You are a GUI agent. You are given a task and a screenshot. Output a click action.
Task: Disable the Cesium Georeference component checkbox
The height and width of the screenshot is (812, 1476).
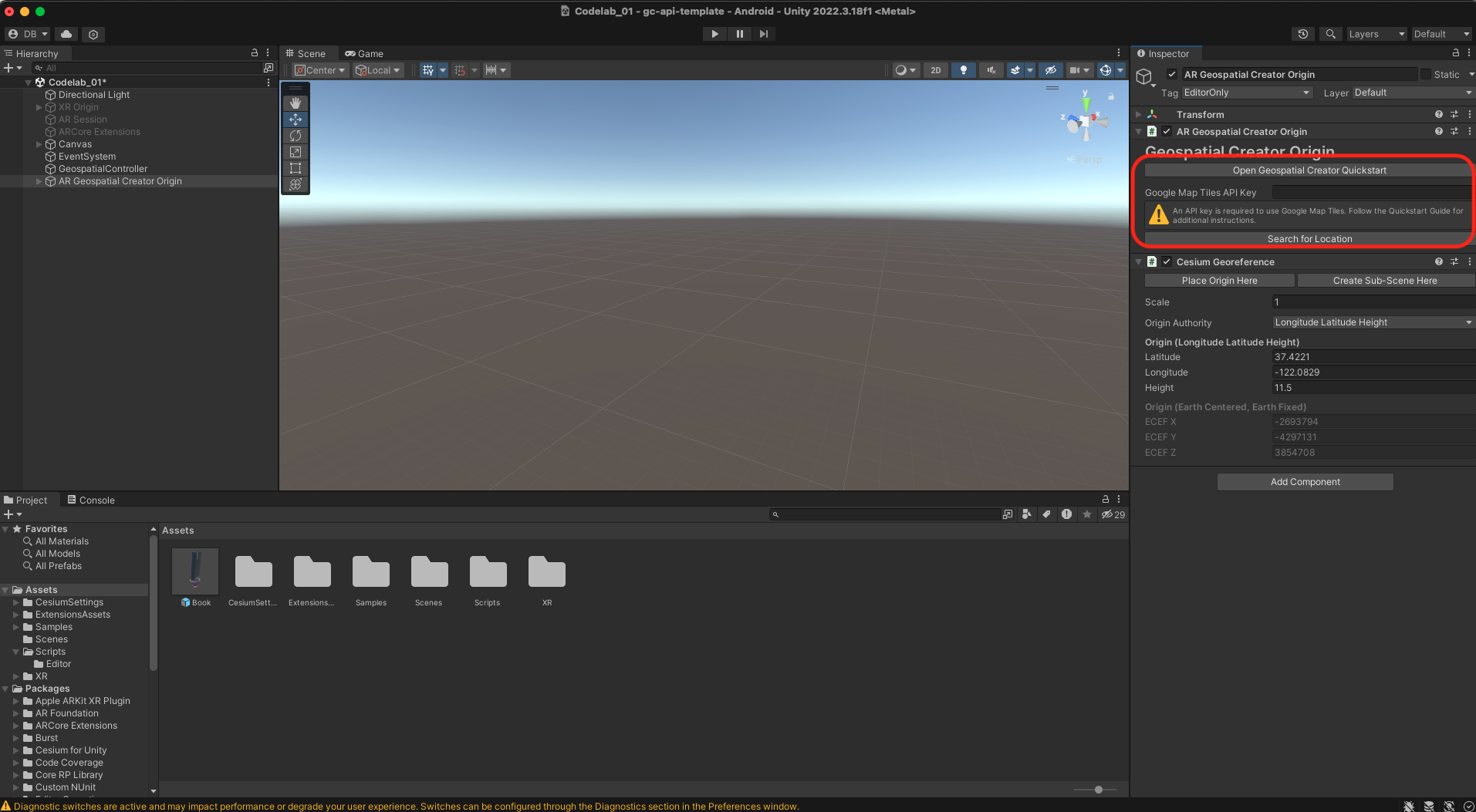tap(1167, 261)
